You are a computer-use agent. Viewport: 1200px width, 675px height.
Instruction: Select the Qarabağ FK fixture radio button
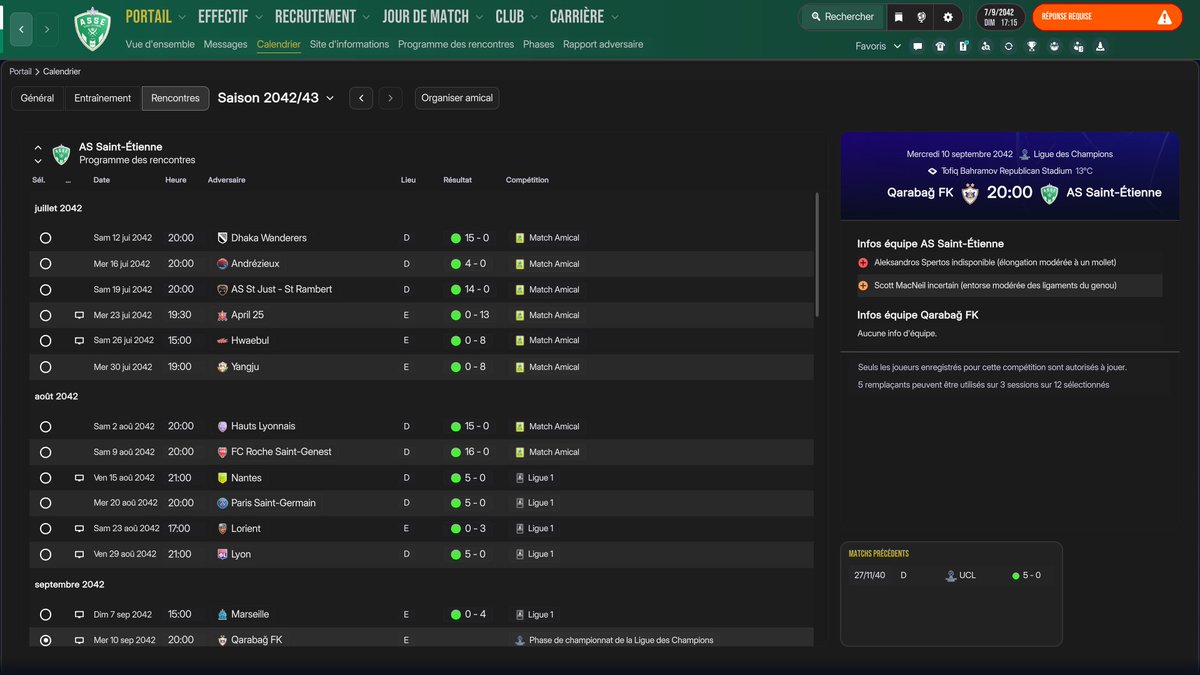45,640
